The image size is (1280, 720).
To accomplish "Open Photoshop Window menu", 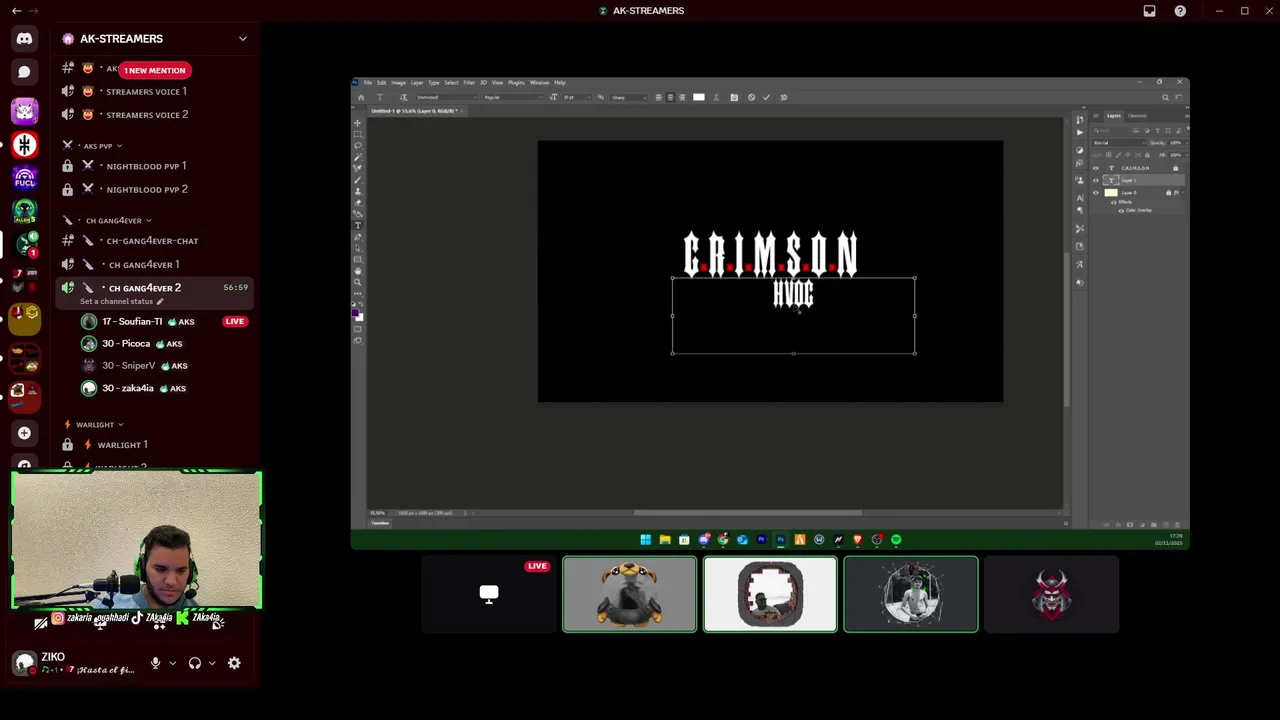I will click(539, 82).
